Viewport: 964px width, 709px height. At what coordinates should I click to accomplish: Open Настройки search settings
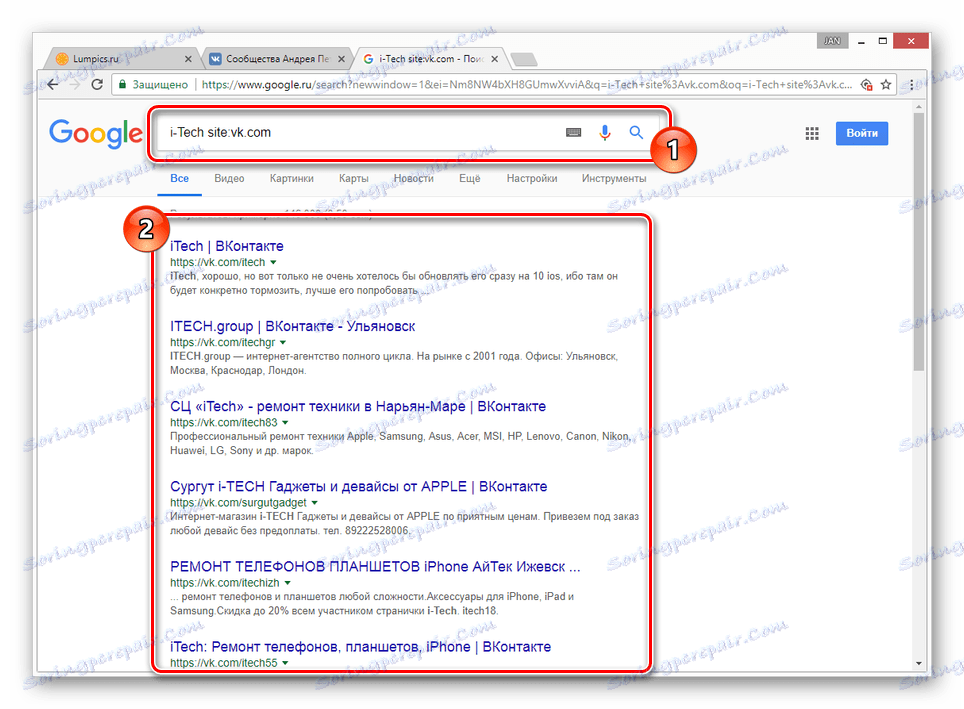[x=532, y=178]
